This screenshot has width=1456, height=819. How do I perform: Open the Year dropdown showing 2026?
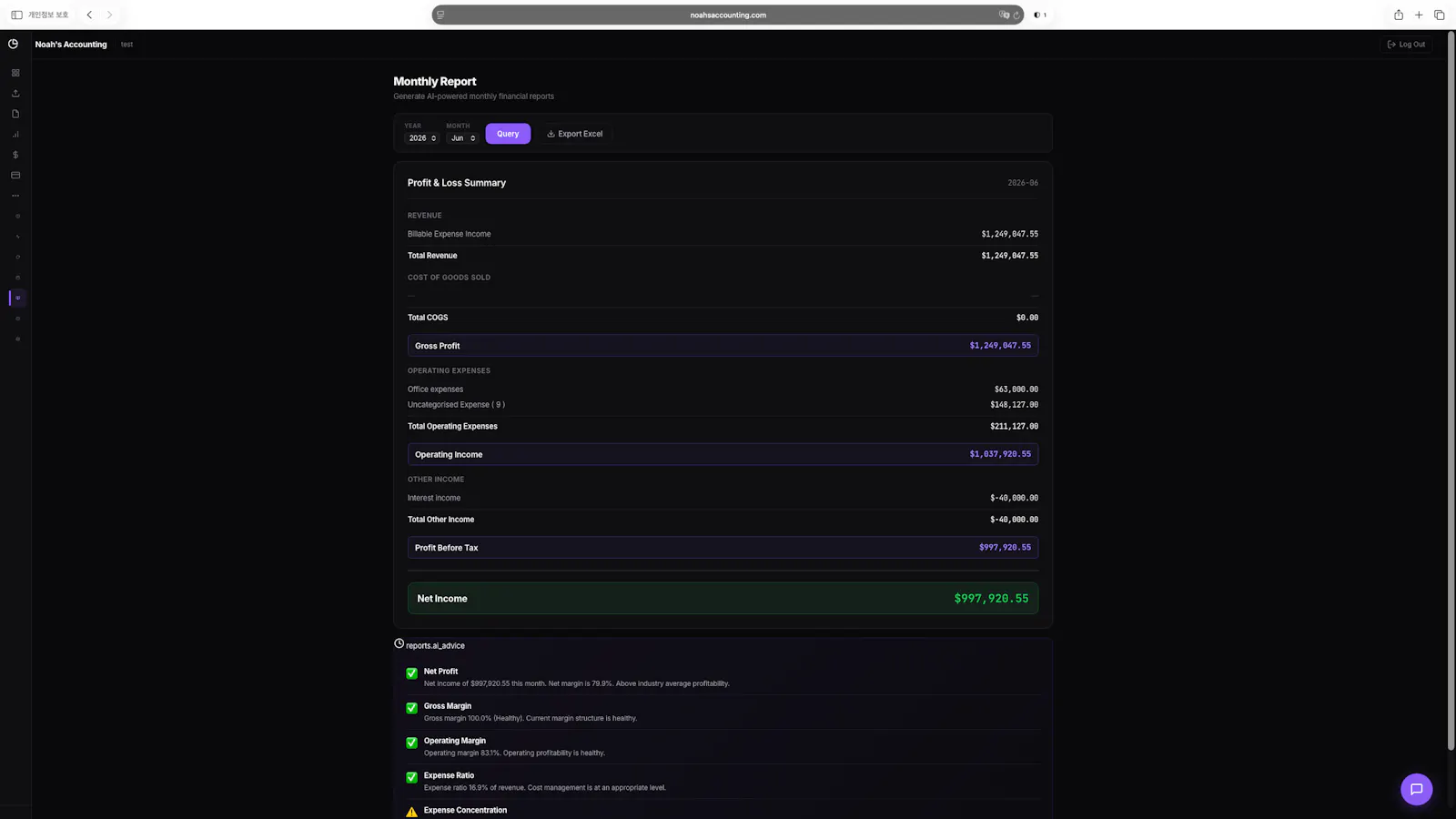[x=421, y=138]
